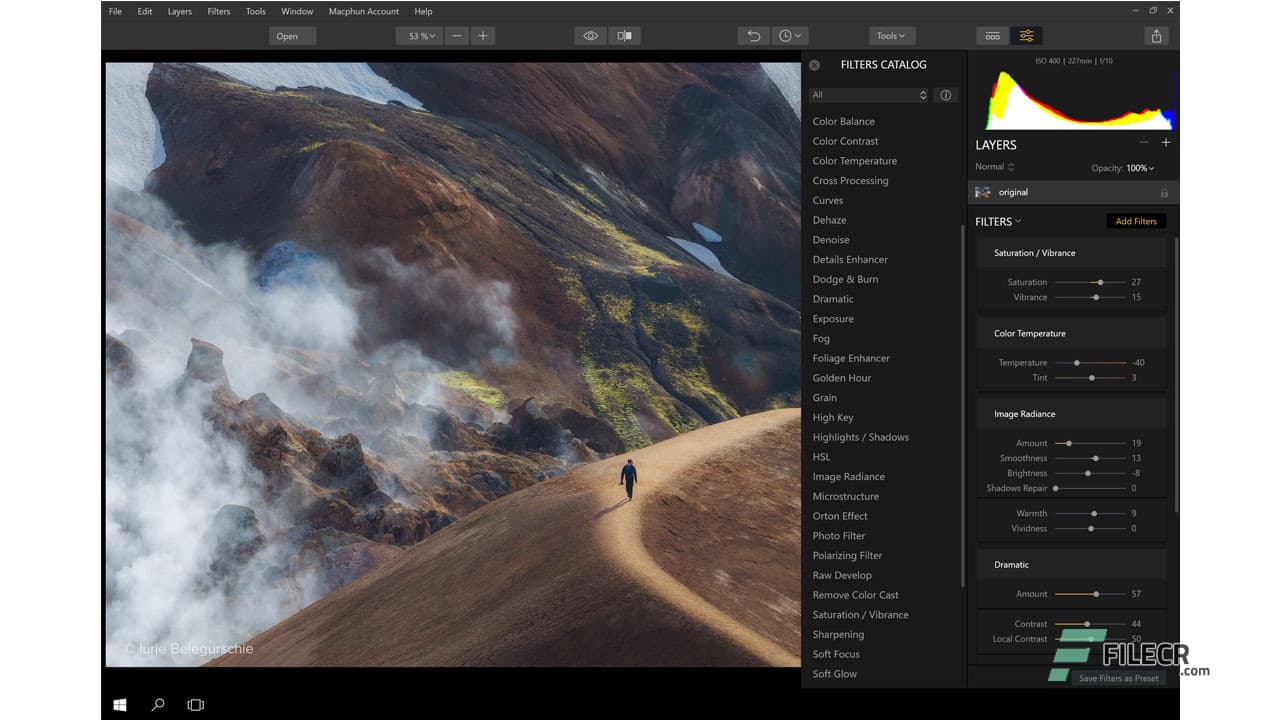The image size is (1280, 720).
Task: Click the undo arrow icon
Action: click(x=753, y=35)
